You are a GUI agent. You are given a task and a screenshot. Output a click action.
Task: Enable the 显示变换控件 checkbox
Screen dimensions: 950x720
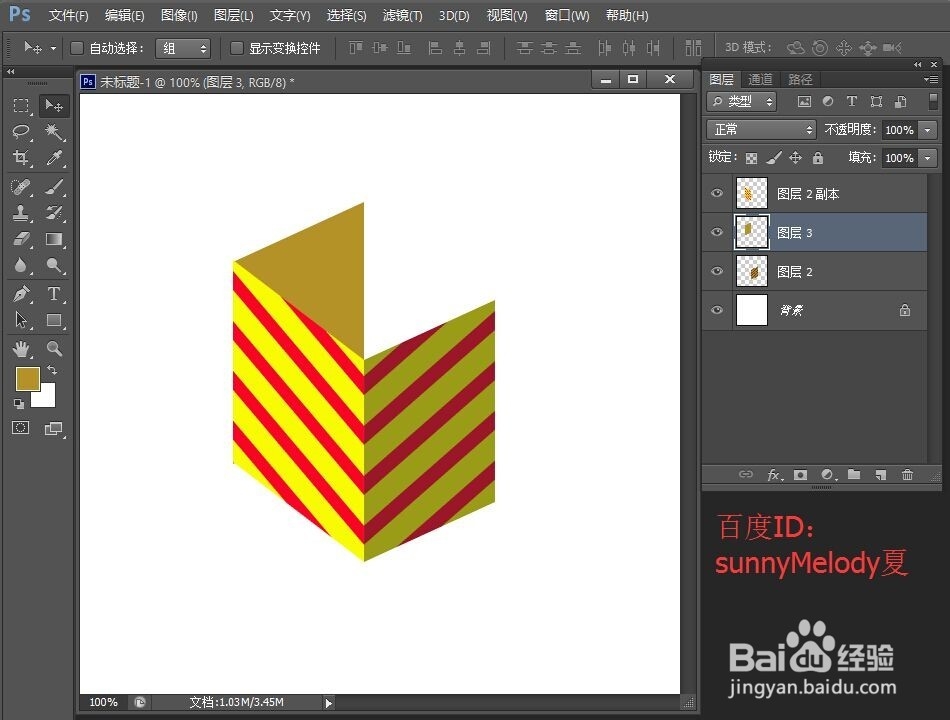coord(237,48)
